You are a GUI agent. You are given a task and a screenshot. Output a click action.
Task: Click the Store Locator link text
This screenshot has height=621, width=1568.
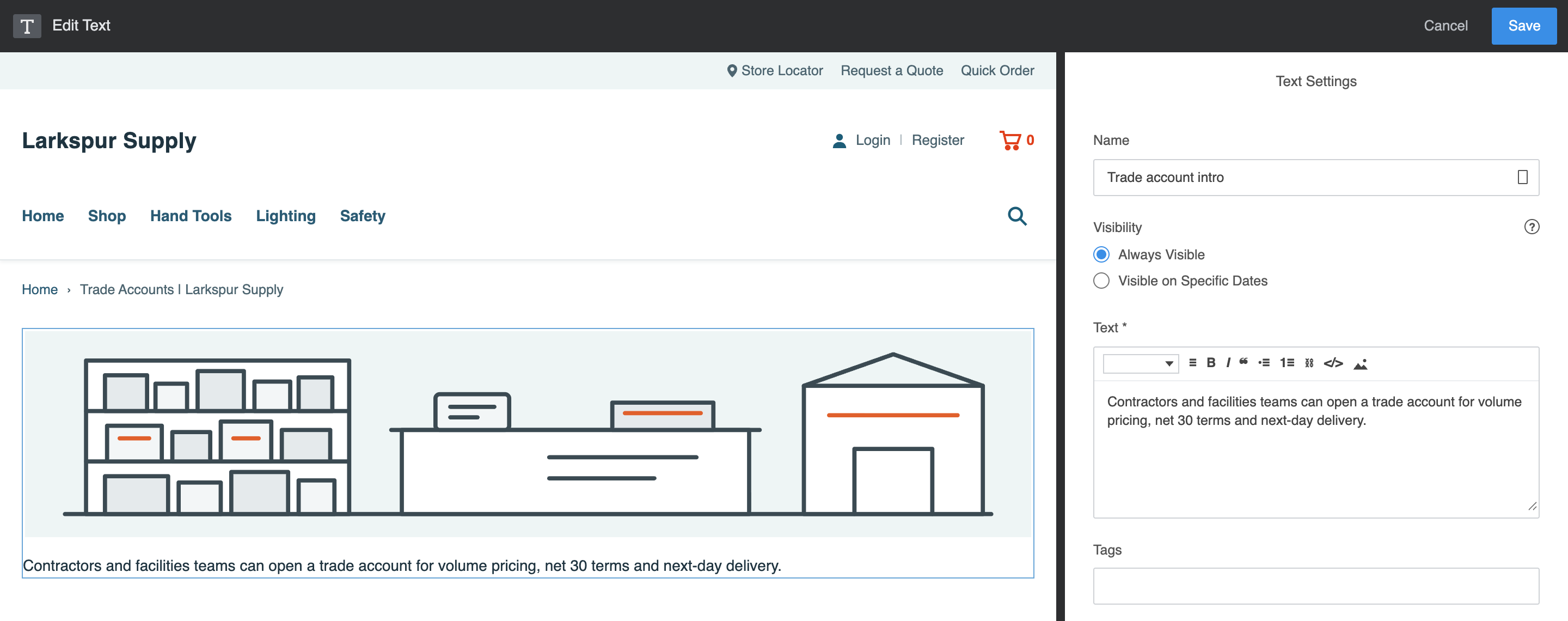click(782, 71)
